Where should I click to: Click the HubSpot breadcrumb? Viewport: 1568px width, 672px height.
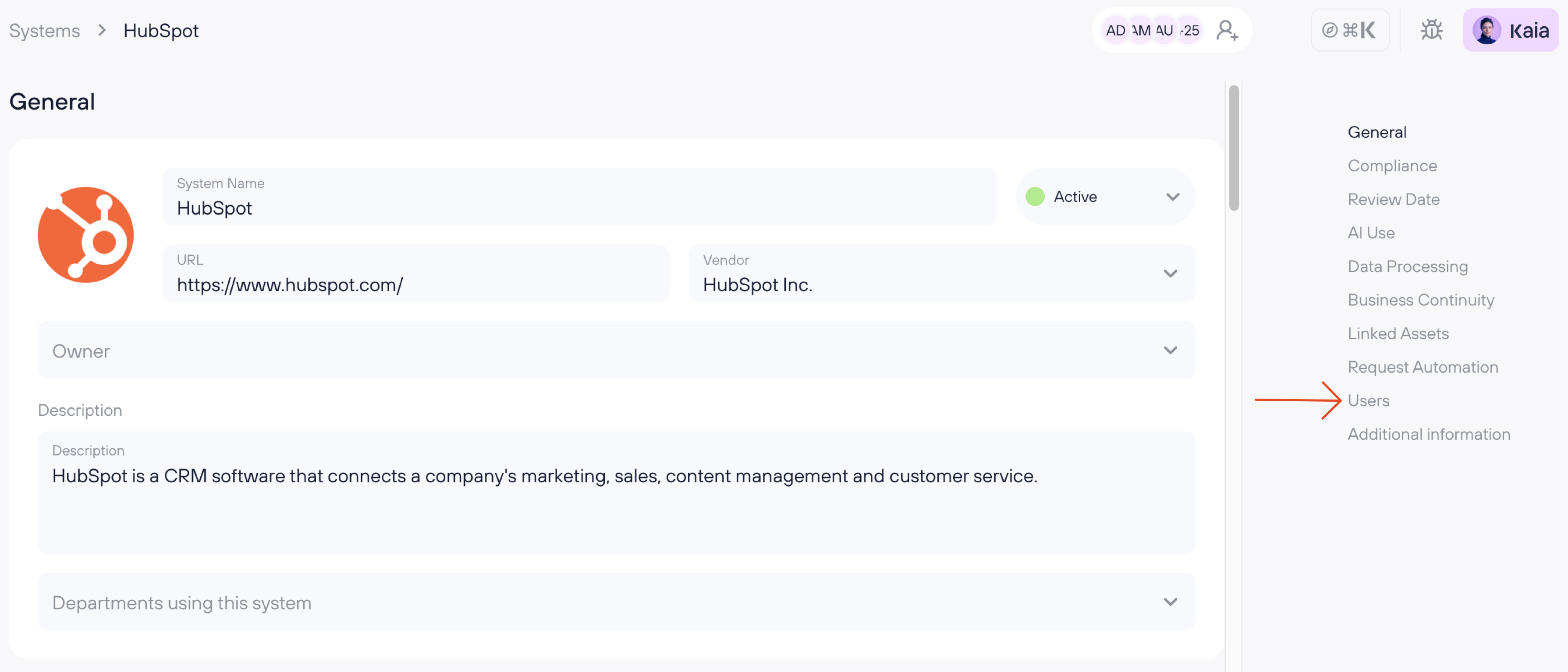[x=161, y=30]
